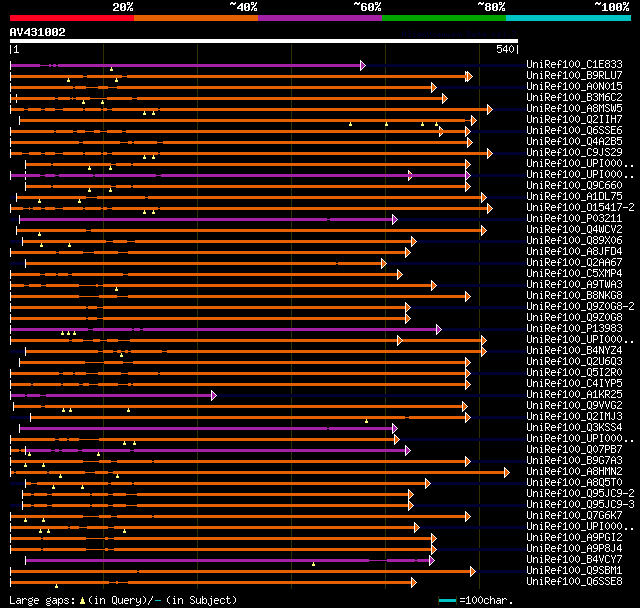
Task: Select the UniRef100_Q2U6Q3 hit label
Action: tap(574, 362)
